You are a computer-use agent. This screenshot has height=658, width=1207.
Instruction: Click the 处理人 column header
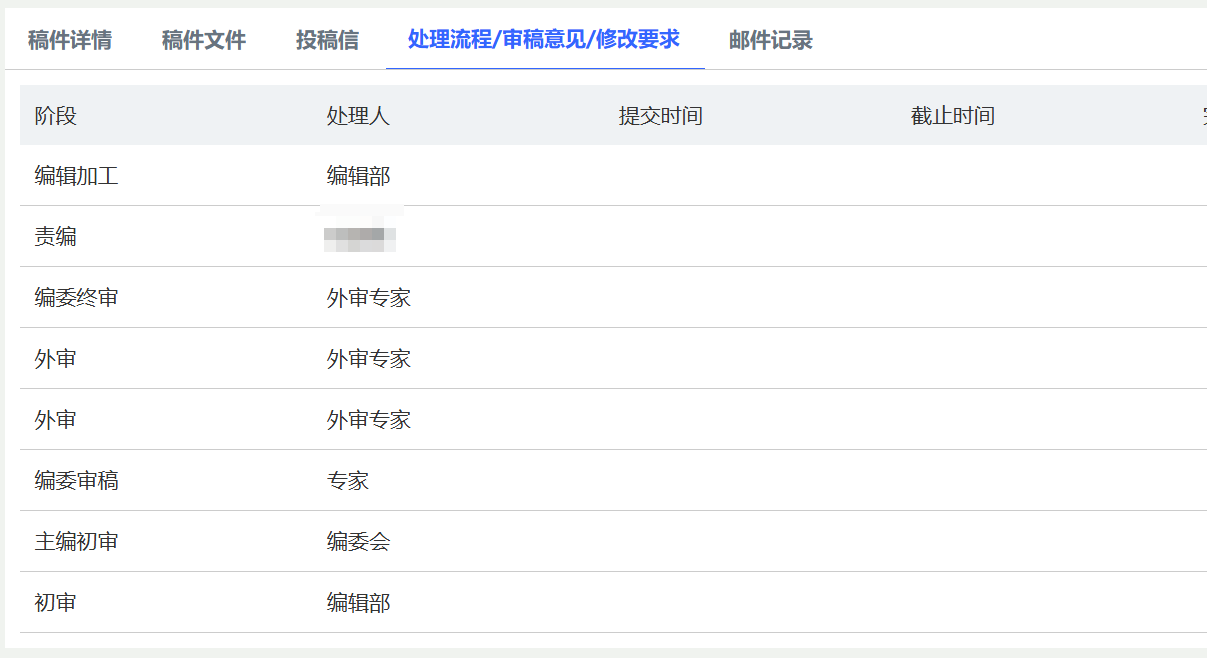358,116
